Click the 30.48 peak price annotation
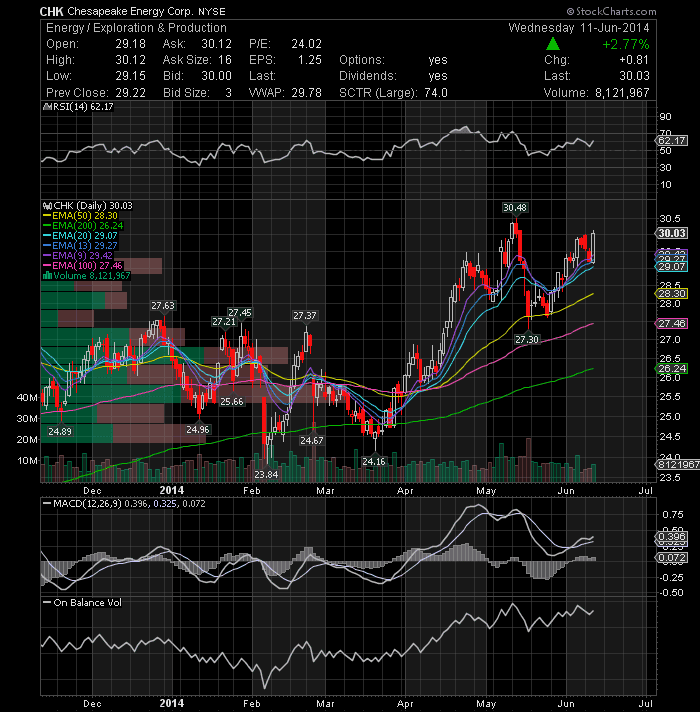 tap(515, 208)
